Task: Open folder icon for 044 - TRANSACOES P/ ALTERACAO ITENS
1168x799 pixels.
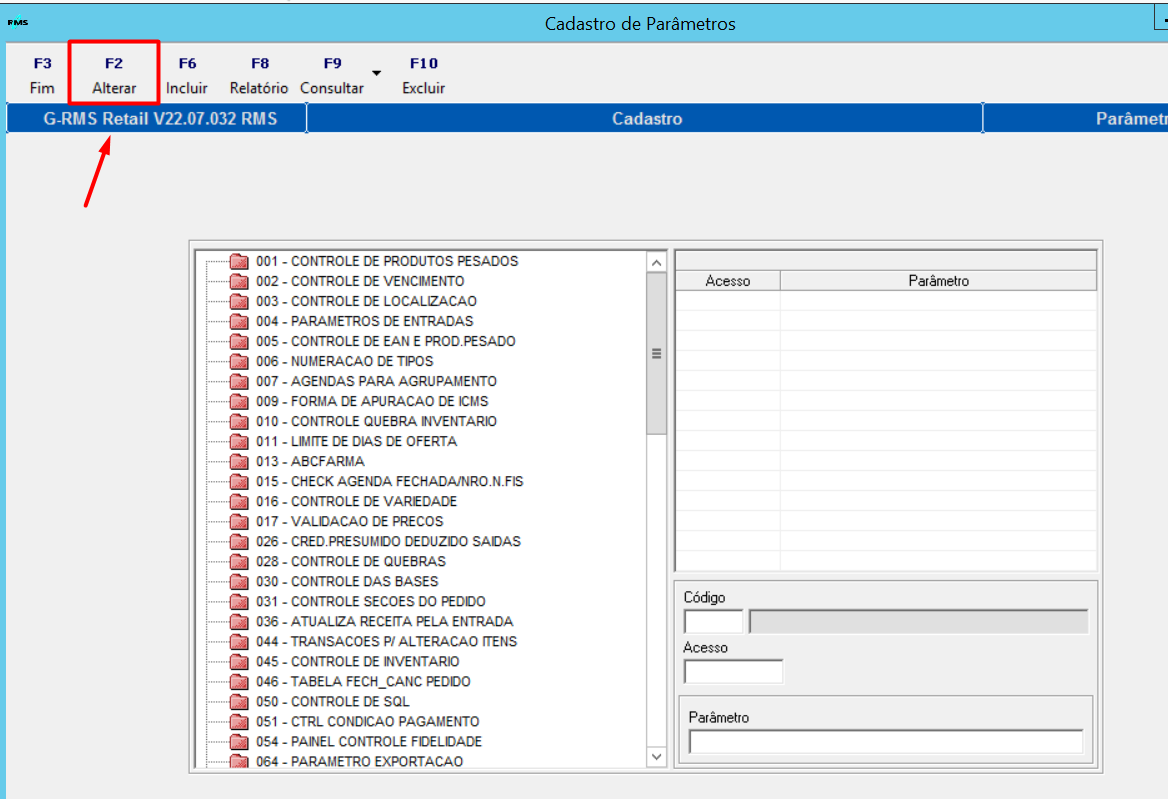Action: pyautogui.click(x=239, y=642)
